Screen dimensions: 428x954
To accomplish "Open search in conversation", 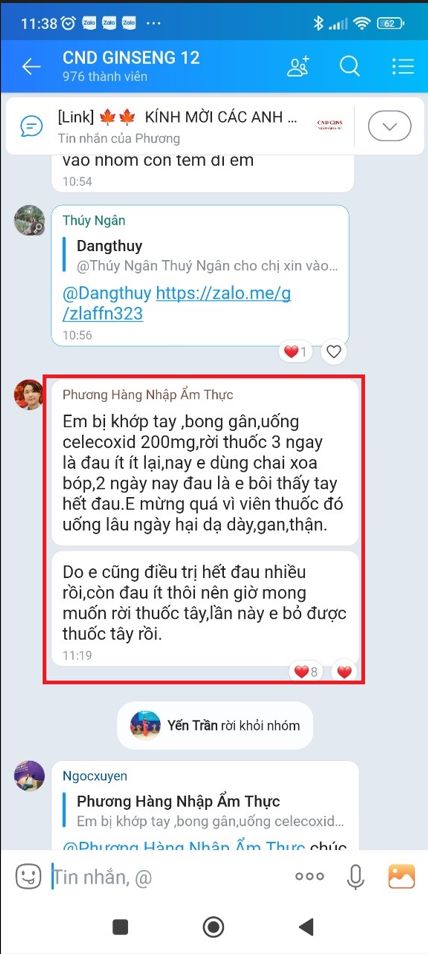I will [x=349, y=66].
